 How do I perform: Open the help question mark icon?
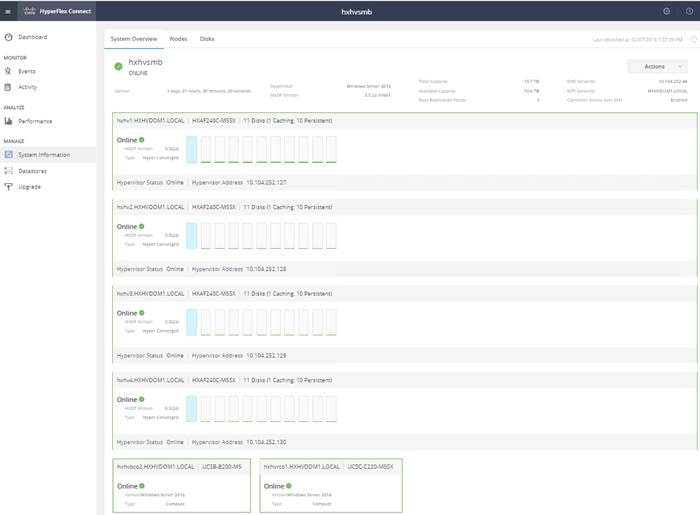coord(689,12)
